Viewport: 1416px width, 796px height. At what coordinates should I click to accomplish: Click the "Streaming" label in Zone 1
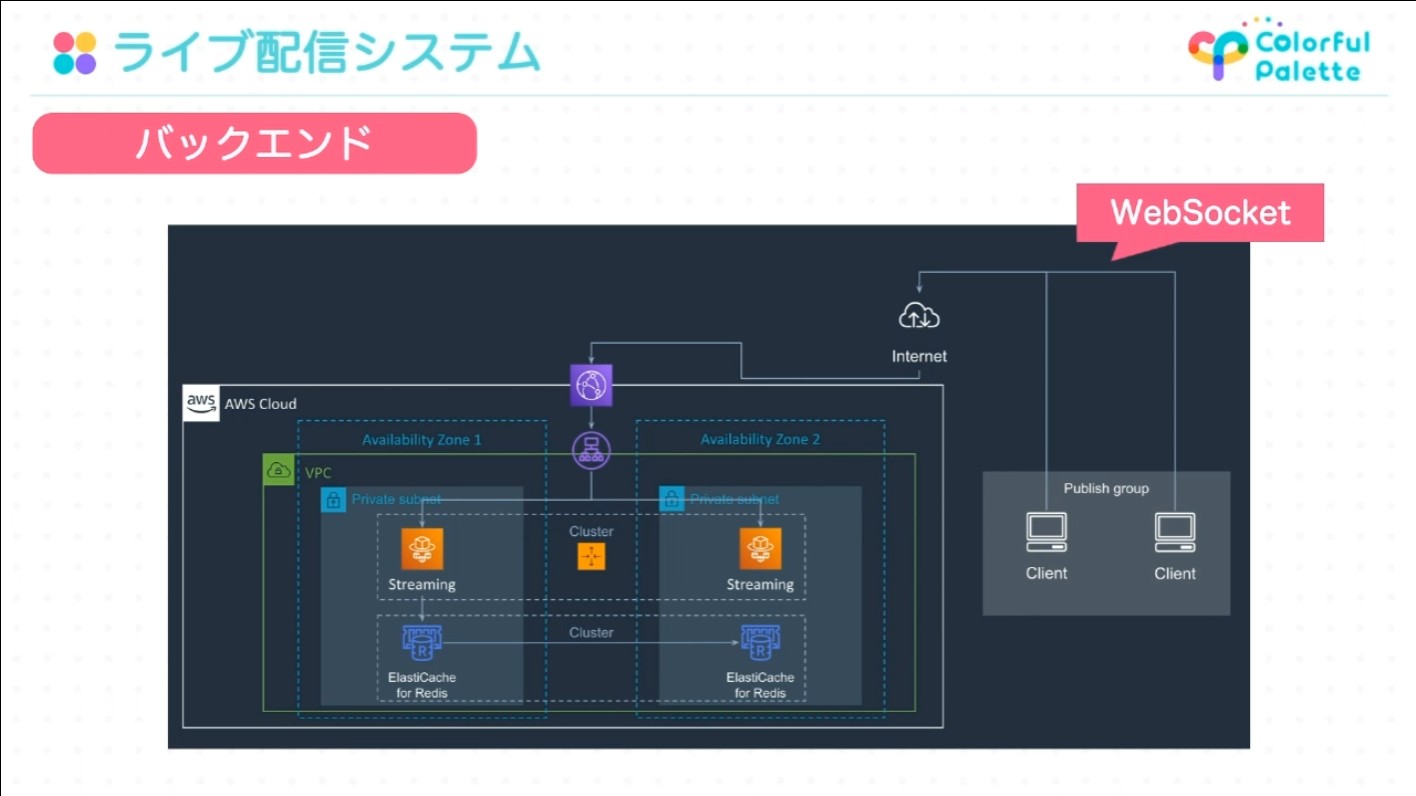(x=422, y=585)
